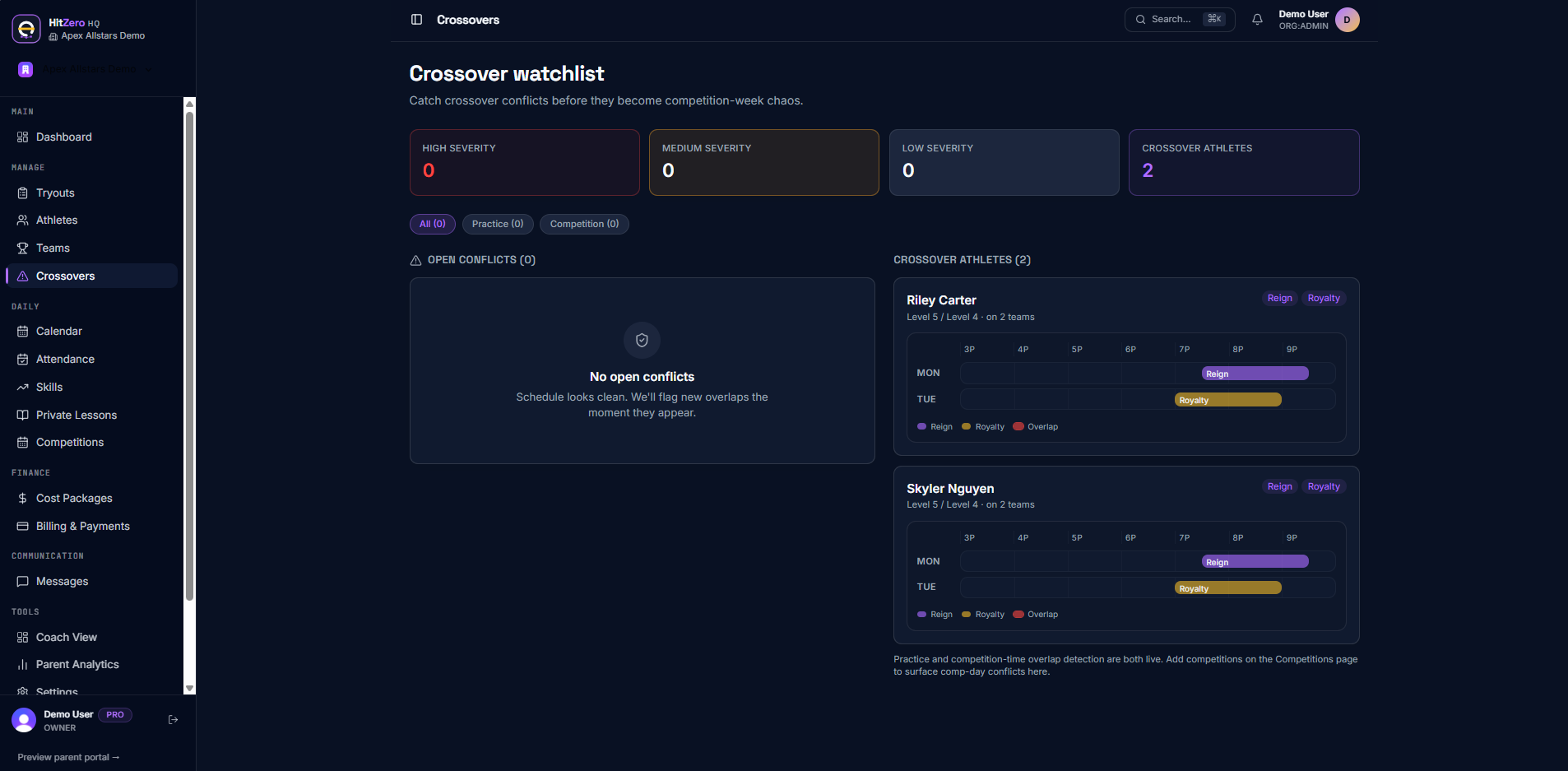
Task: Open Coach View via the grid icon
Action: [x=22, y=638]
